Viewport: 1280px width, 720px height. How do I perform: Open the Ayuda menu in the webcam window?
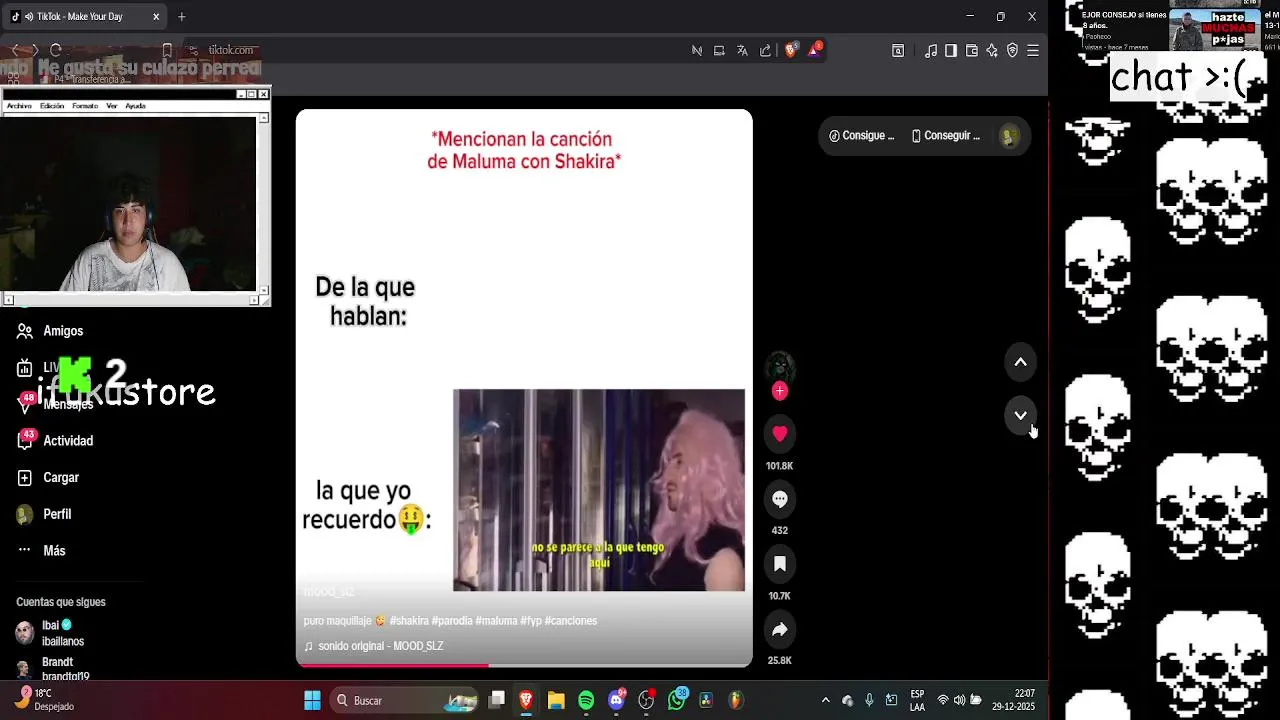pos(136,106)
